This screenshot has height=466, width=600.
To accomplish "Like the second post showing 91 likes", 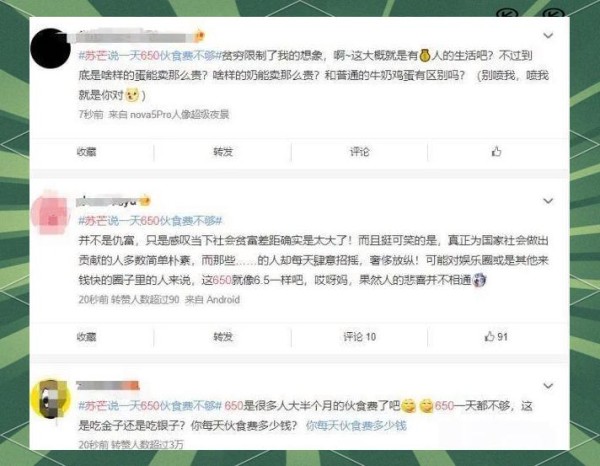I will pyautogui.click(x=496, y=337).
